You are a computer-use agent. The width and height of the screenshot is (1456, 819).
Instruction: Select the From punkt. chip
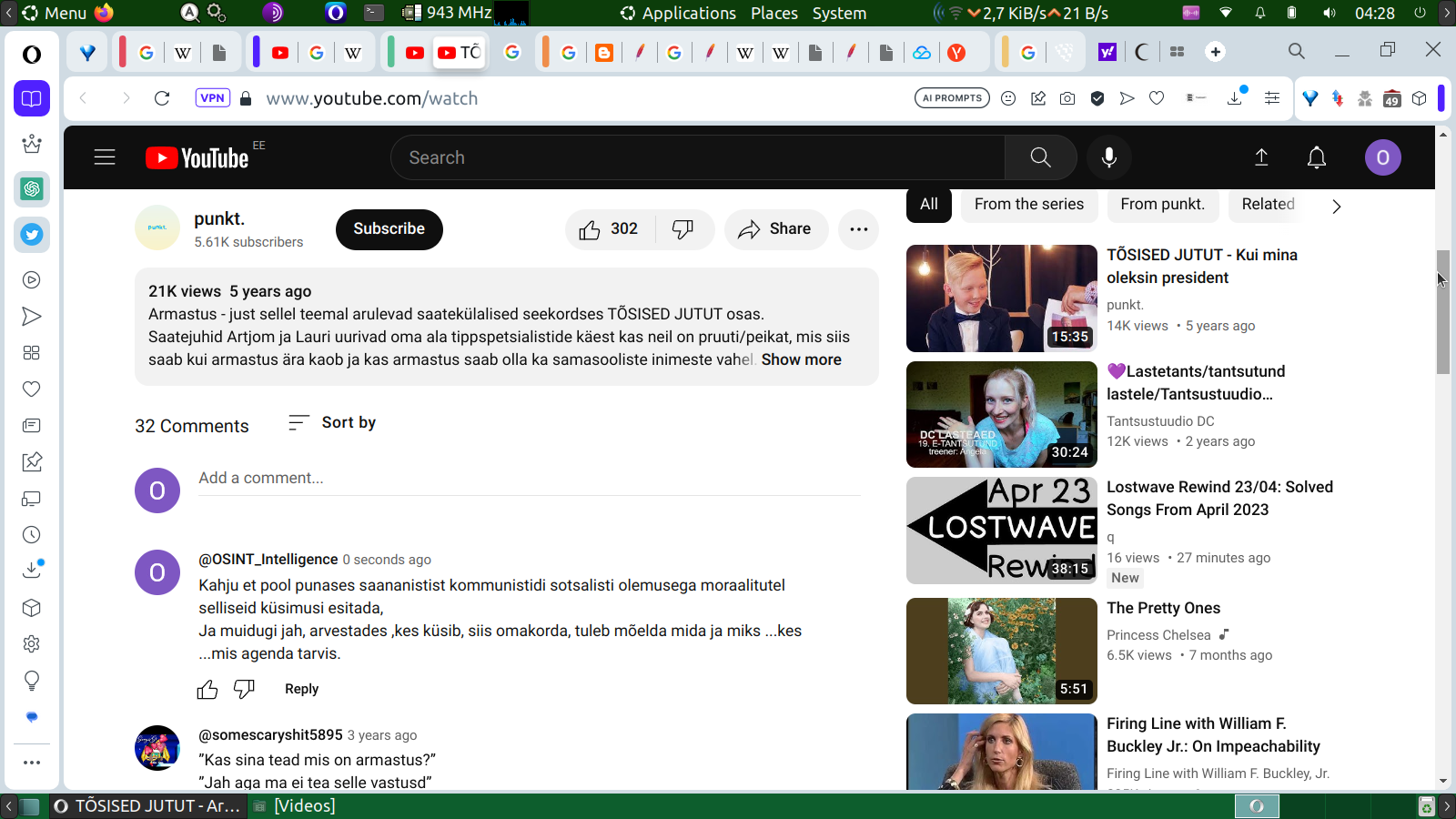[x=1163, y=205]
